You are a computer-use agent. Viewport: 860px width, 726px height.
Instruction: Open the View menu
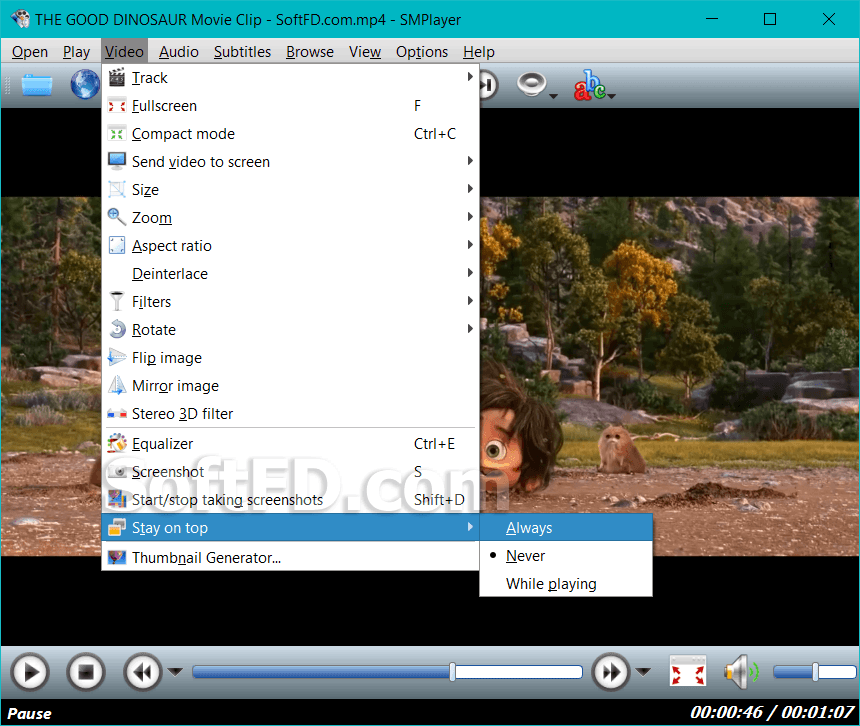tap(365, 52)
